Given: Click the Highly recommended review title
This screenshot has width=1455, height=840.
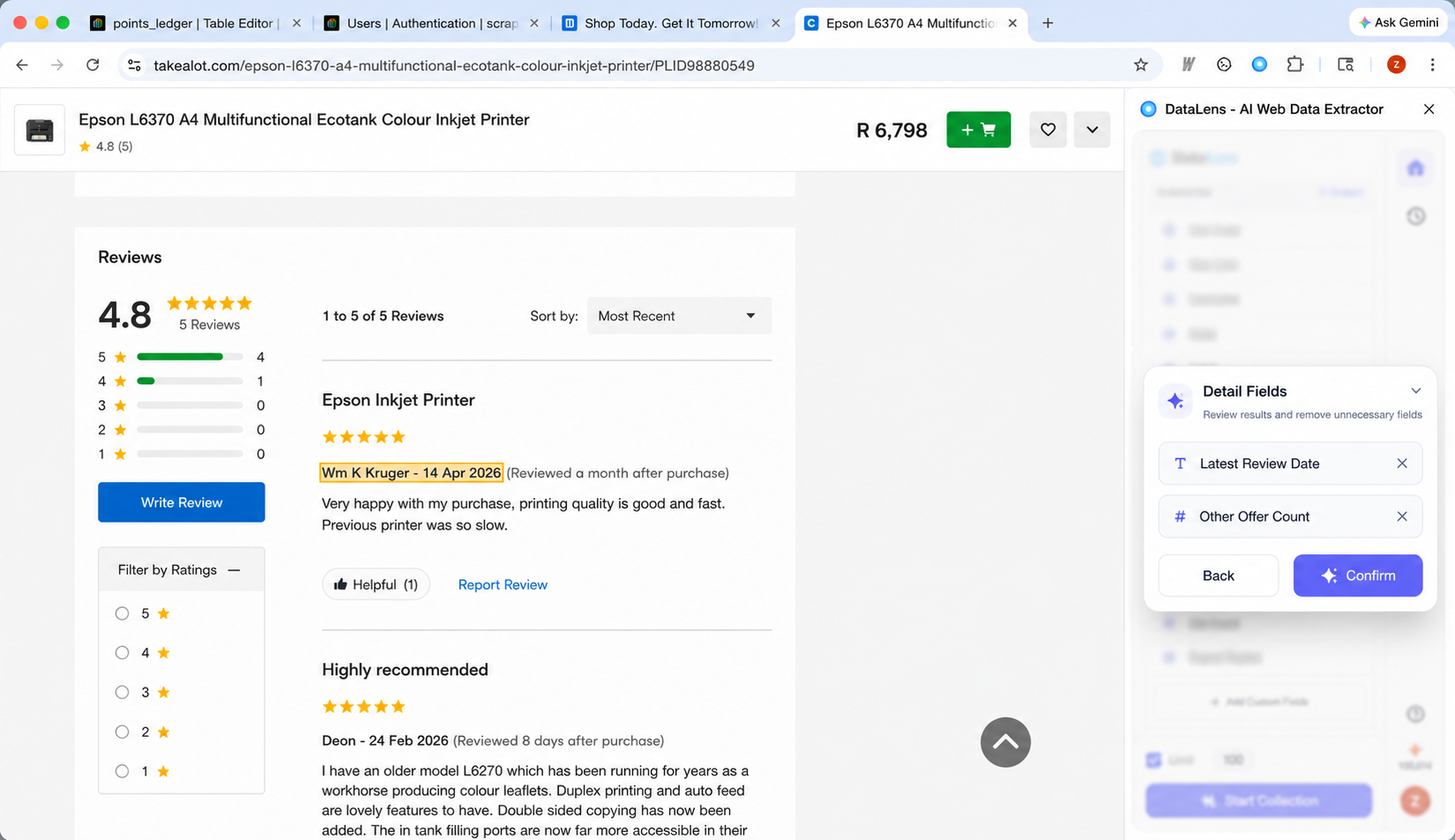Looking at the screenshot, I should click(x=405, y=670).
